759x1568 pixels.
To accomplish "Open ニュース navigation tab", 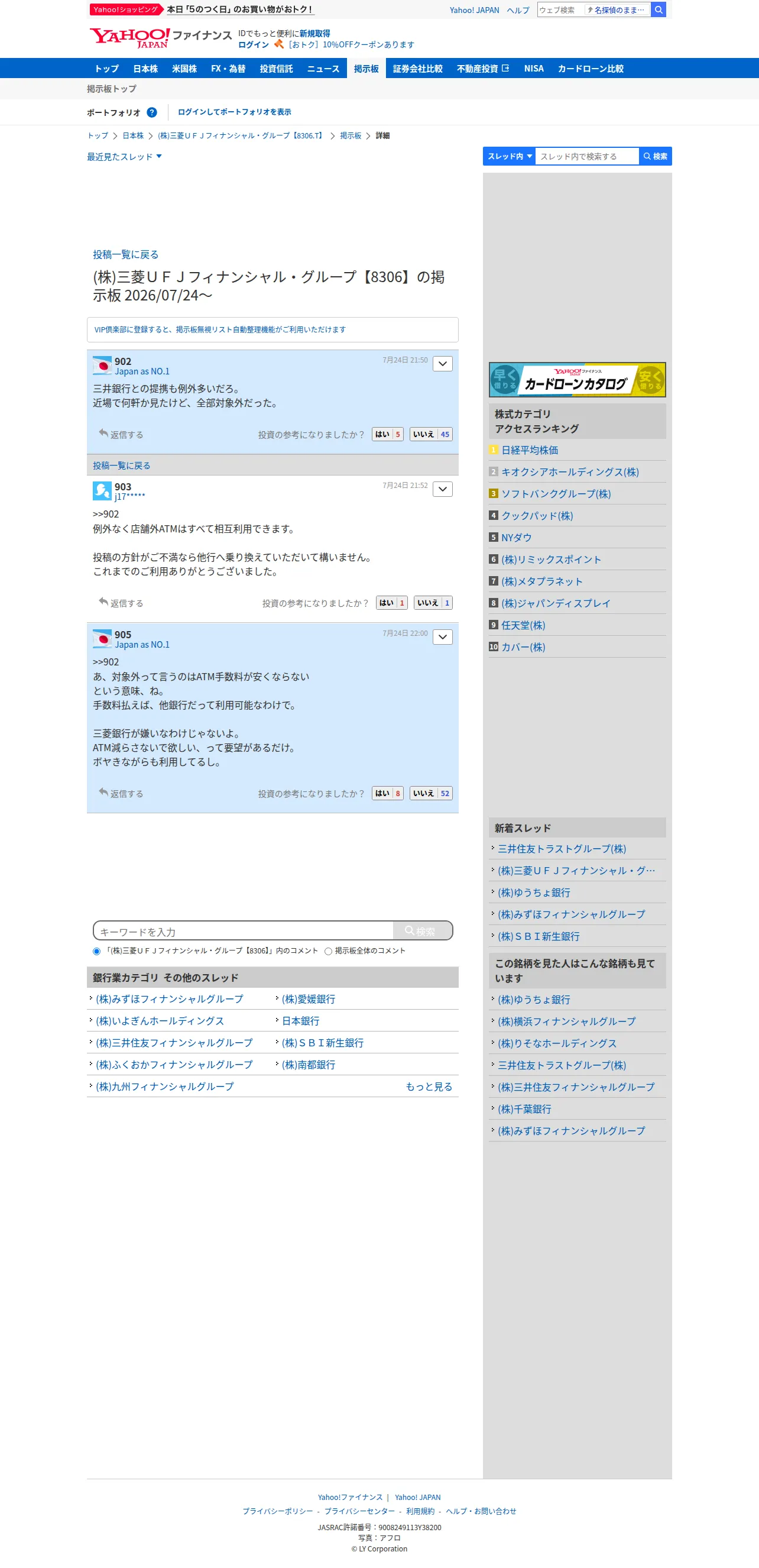I will [323, 69].
